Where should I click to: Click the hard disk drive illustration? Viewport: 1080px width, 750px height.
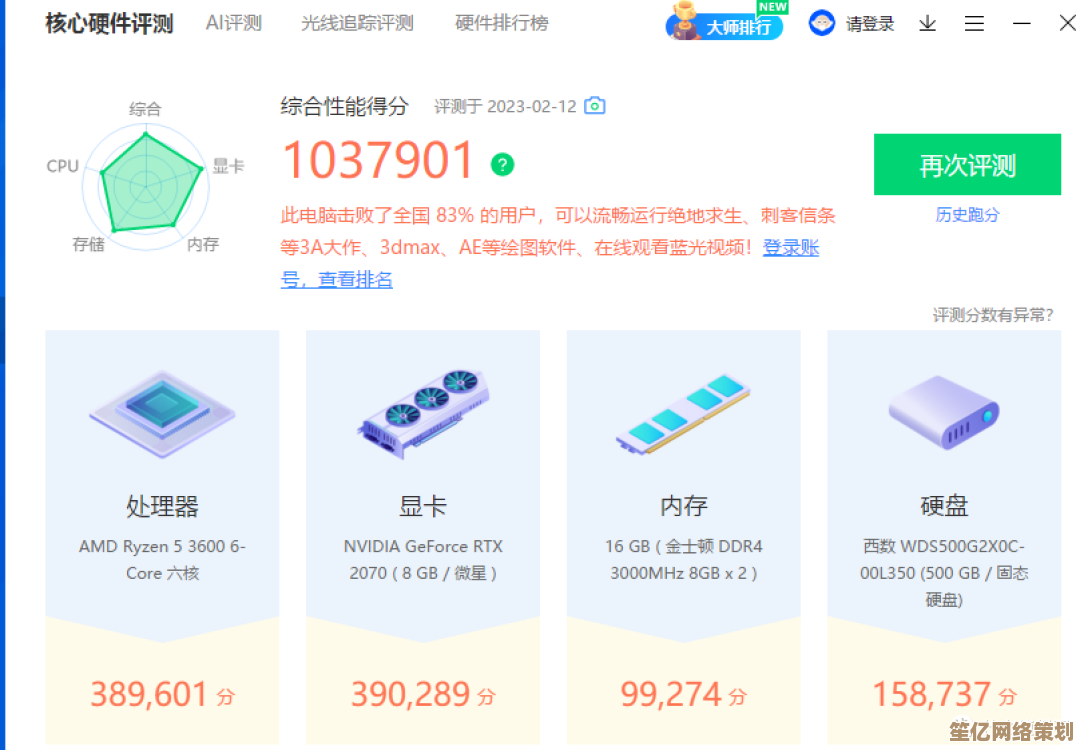[944, 412]
